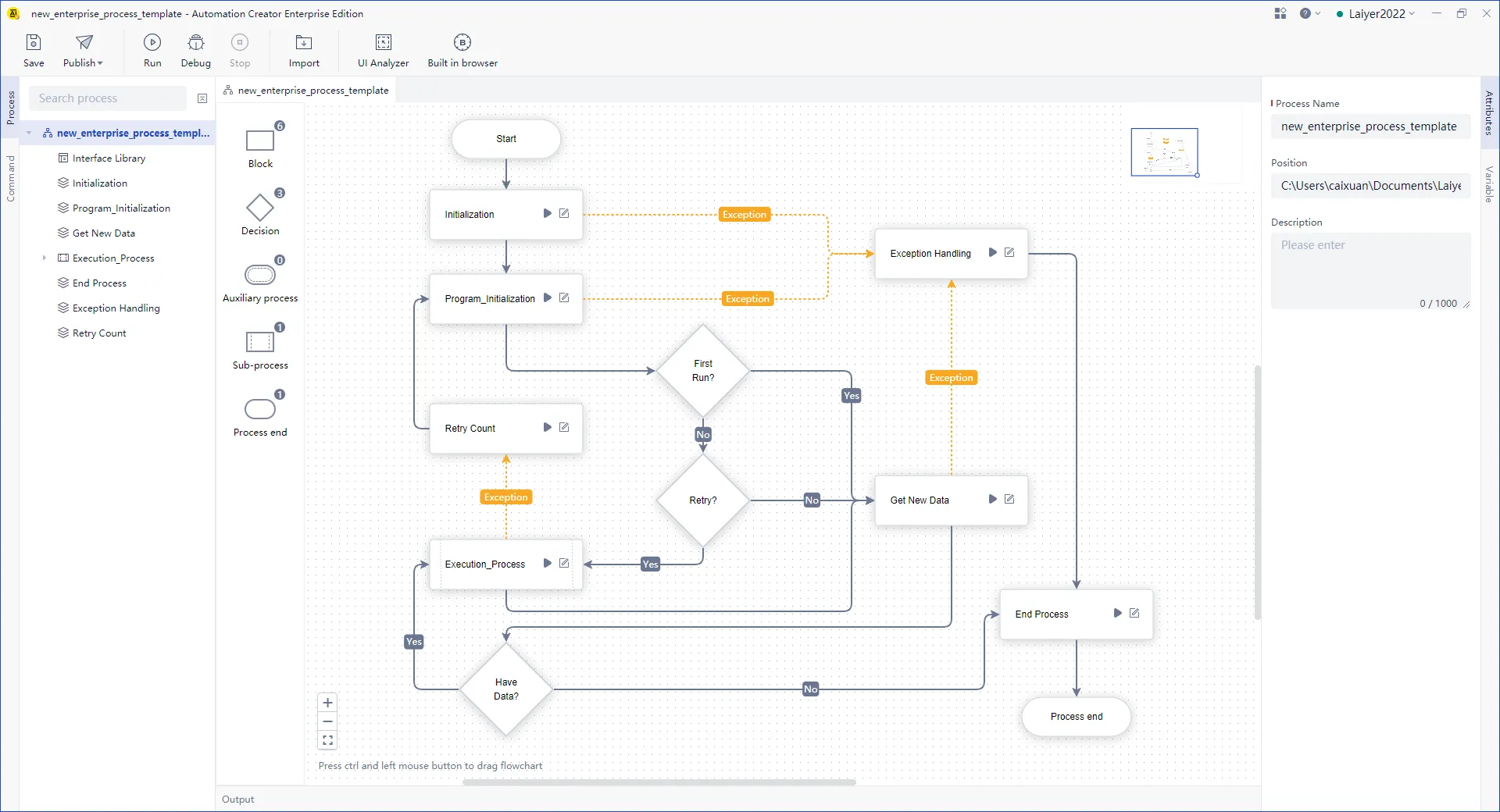Click the Description text area
The height and width of the screenshot is (812, 1500).
click(x=1371, y=271)
